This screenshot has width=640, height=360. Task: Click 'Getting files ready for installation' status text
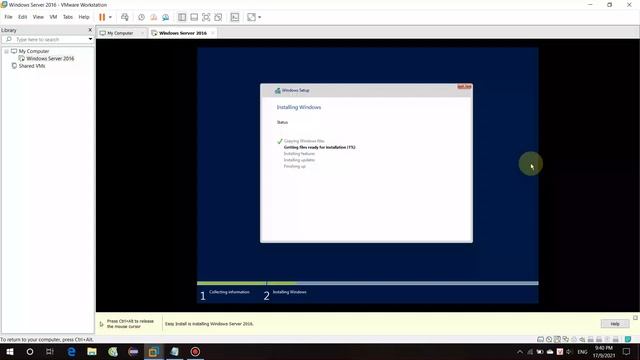[319, 147]
